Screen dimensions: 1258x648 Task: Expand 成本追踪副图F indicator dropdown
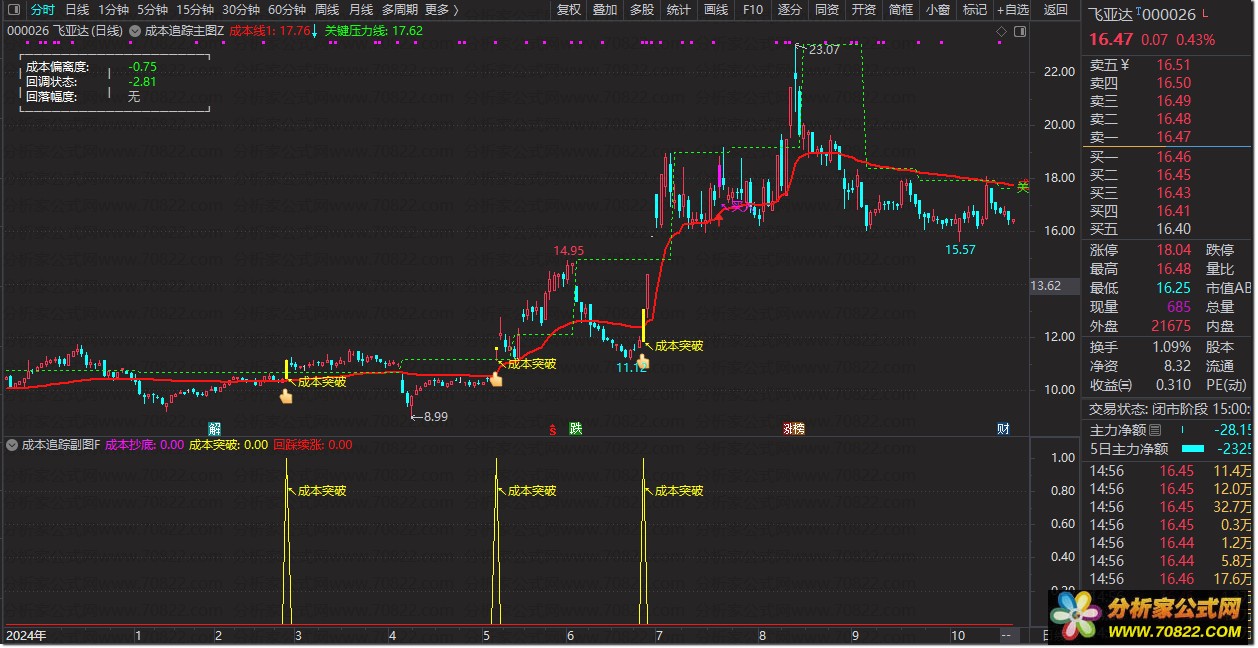pyautogui.click(x=12, y=445)
